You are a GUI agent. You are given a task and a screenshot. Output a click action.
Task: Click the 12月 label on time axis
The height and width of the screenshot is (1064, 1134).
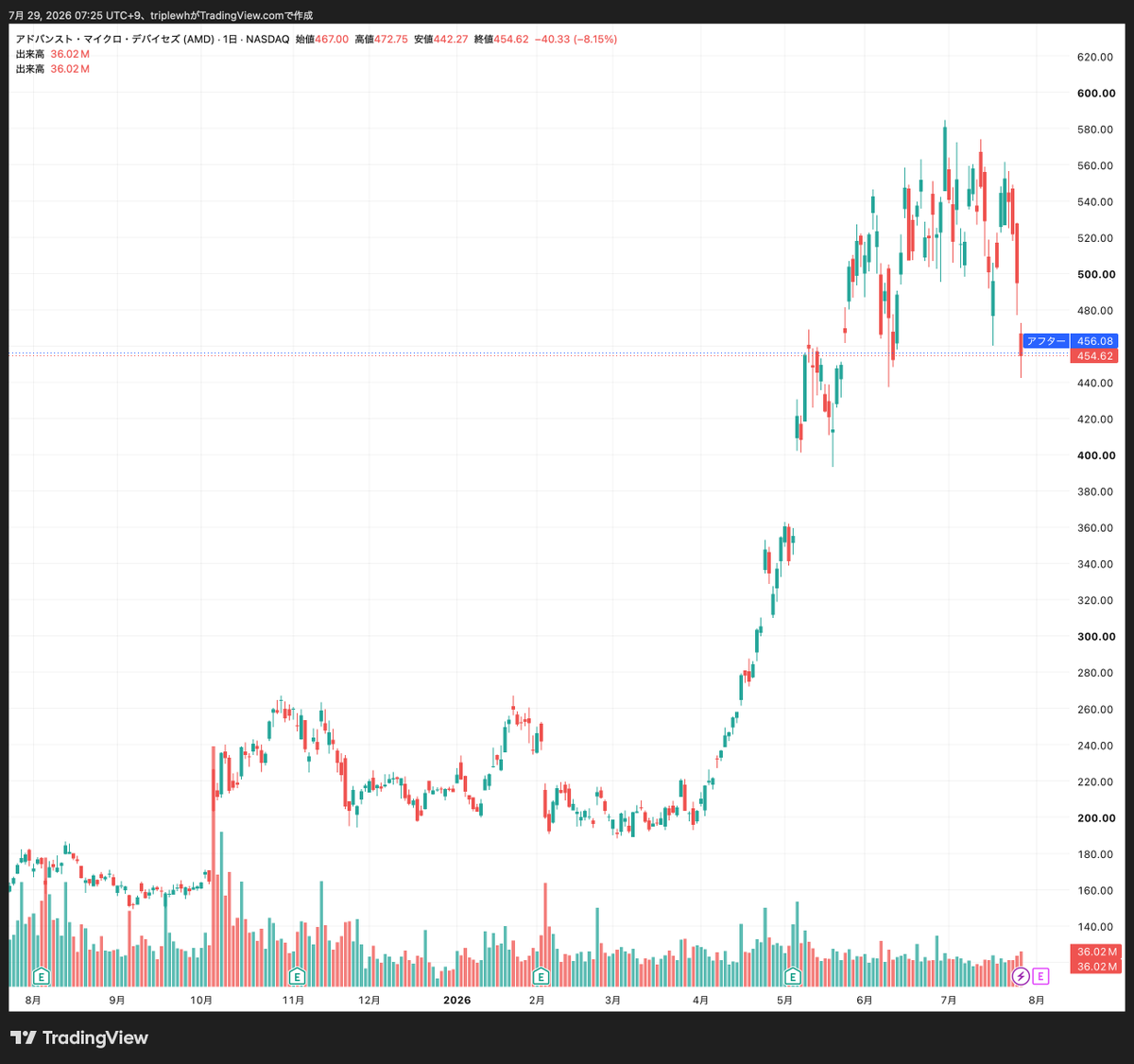(369, 1000)
